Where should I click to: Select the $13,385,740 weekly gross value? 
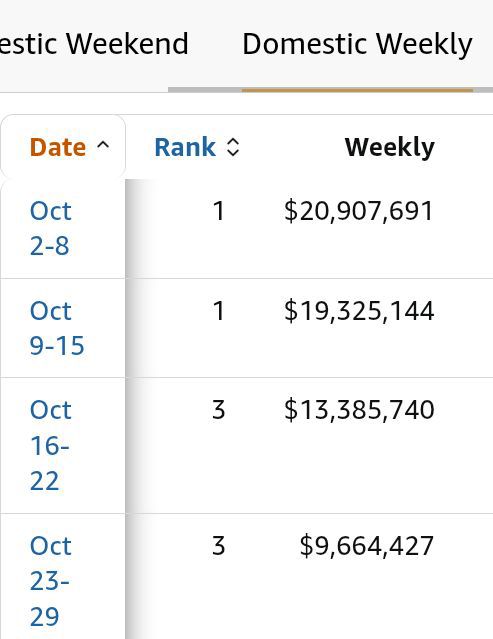pos(359,410)
